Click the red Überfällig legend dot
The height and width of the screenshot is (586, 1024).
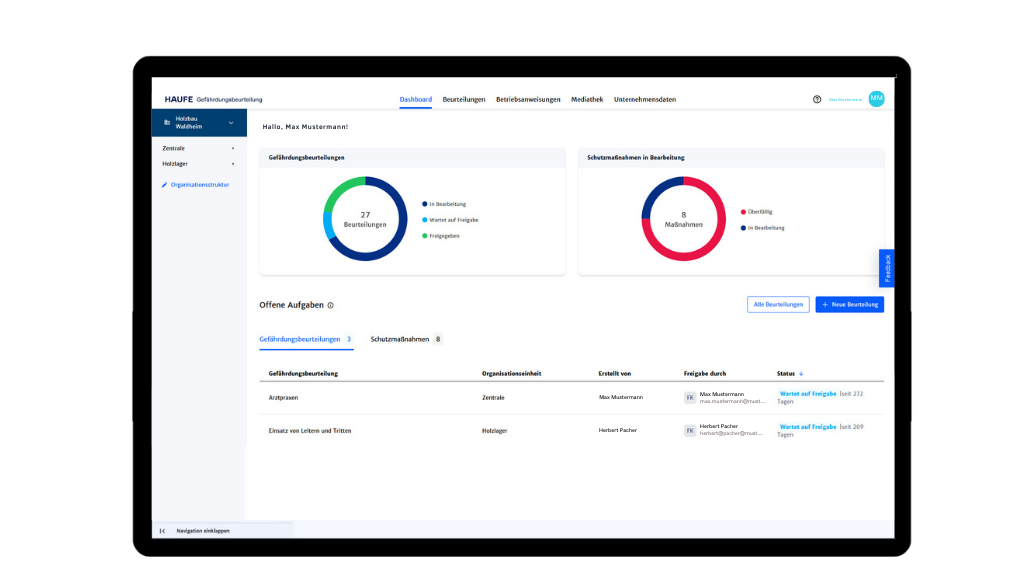coord(743,212)
